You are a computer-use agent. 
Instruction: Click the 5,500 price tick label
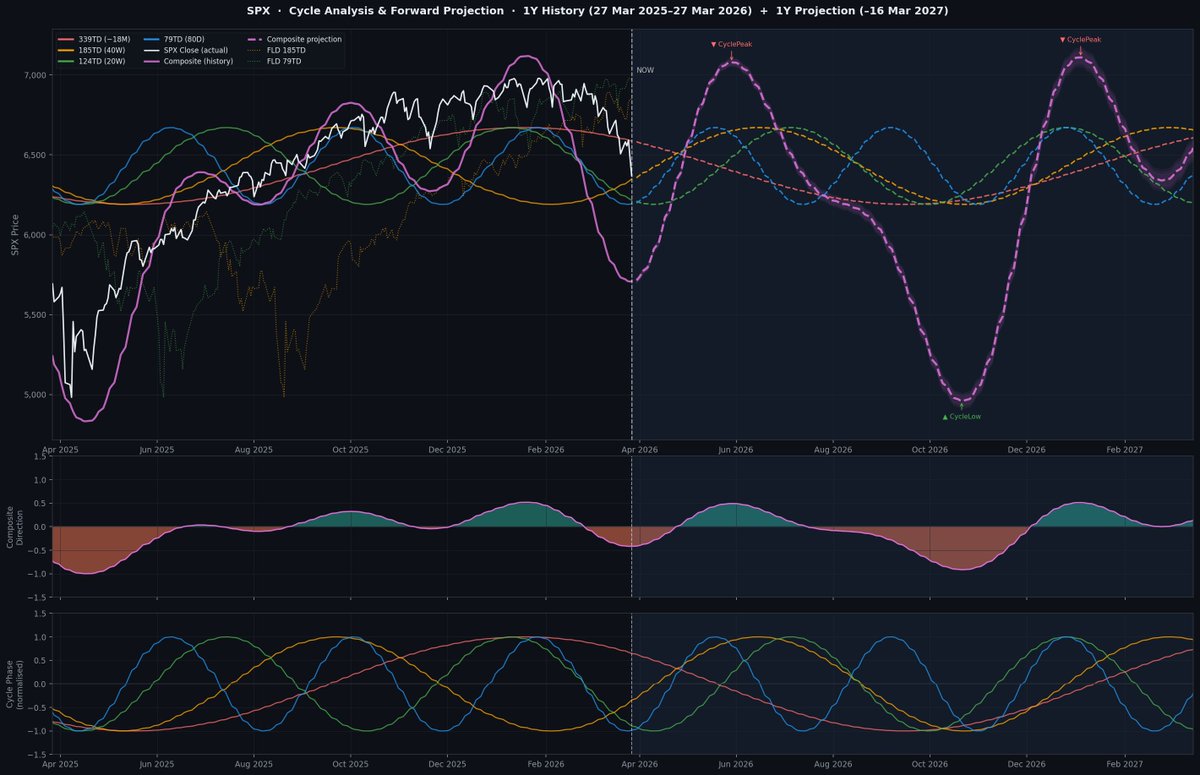coord(35,315)
